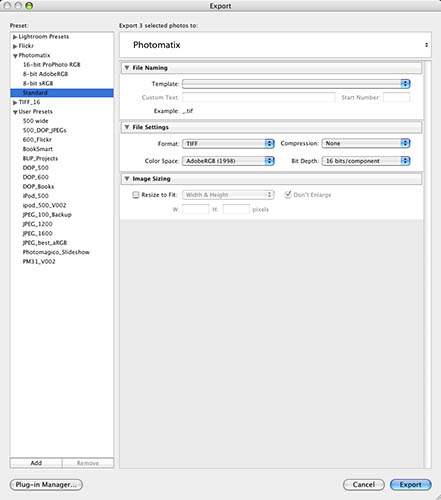Click the settings panel vertical scrollbar
Image resolution: width=441 pixels, height=500 pixels.
428,264
